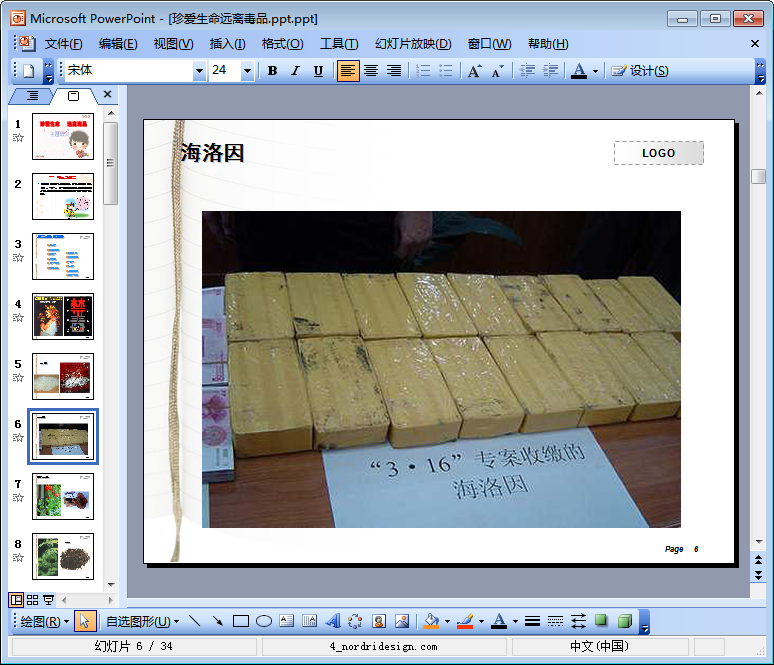Select slide 1 thumbnail
The image size is (774, 665).
point(63,136)
